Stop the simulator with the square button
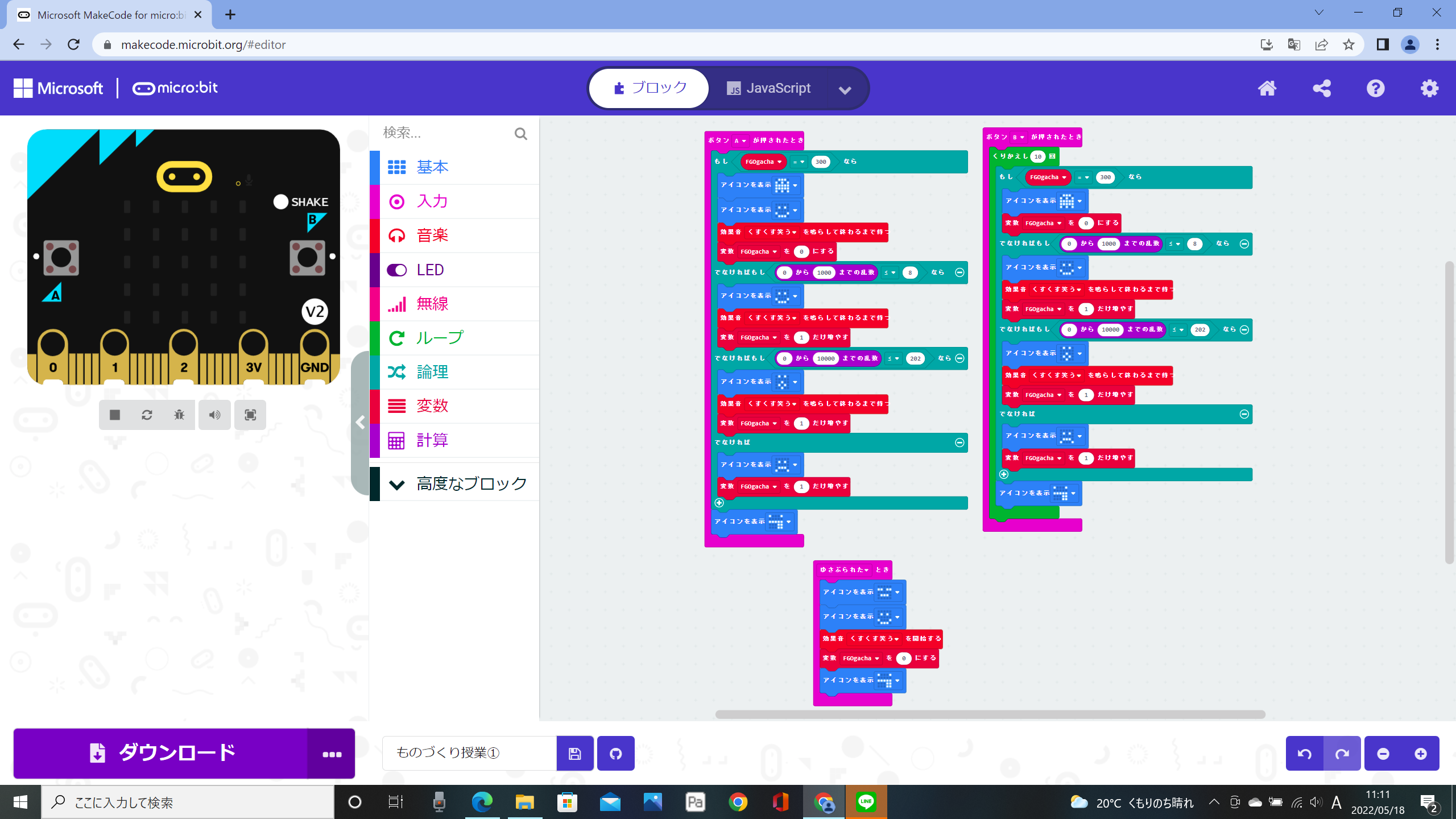The image size is (1456, 819). (x=115, y=415)
